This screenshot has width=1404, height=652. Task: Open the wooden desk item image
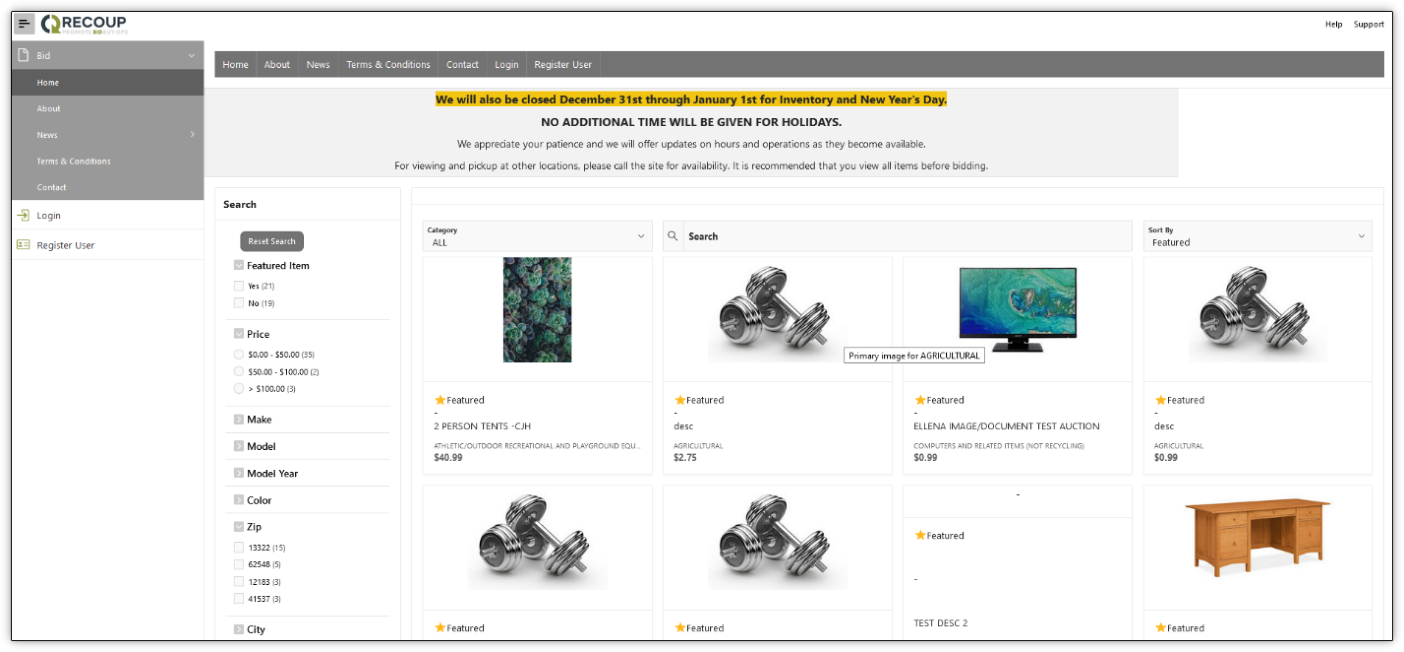pos(1257,538)
